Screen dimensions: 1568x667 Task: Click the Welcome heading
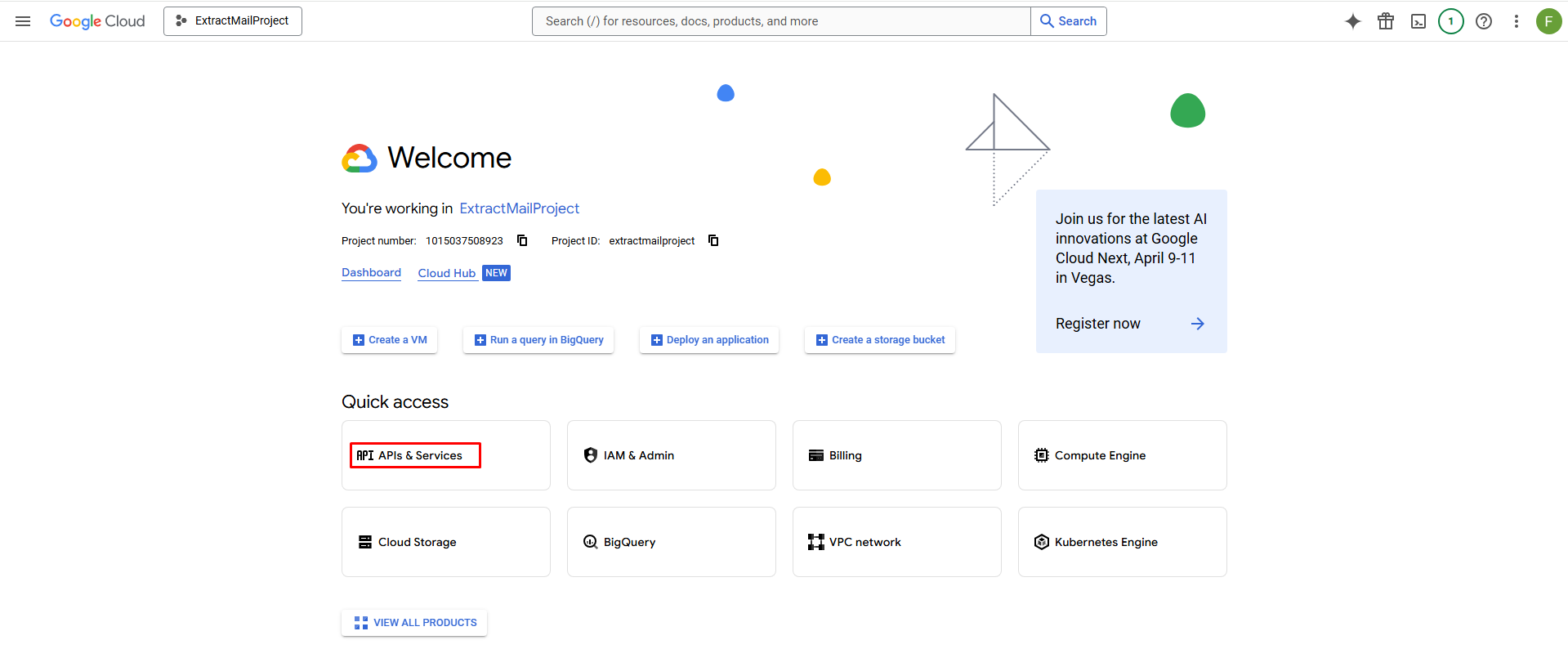[449, 158]
